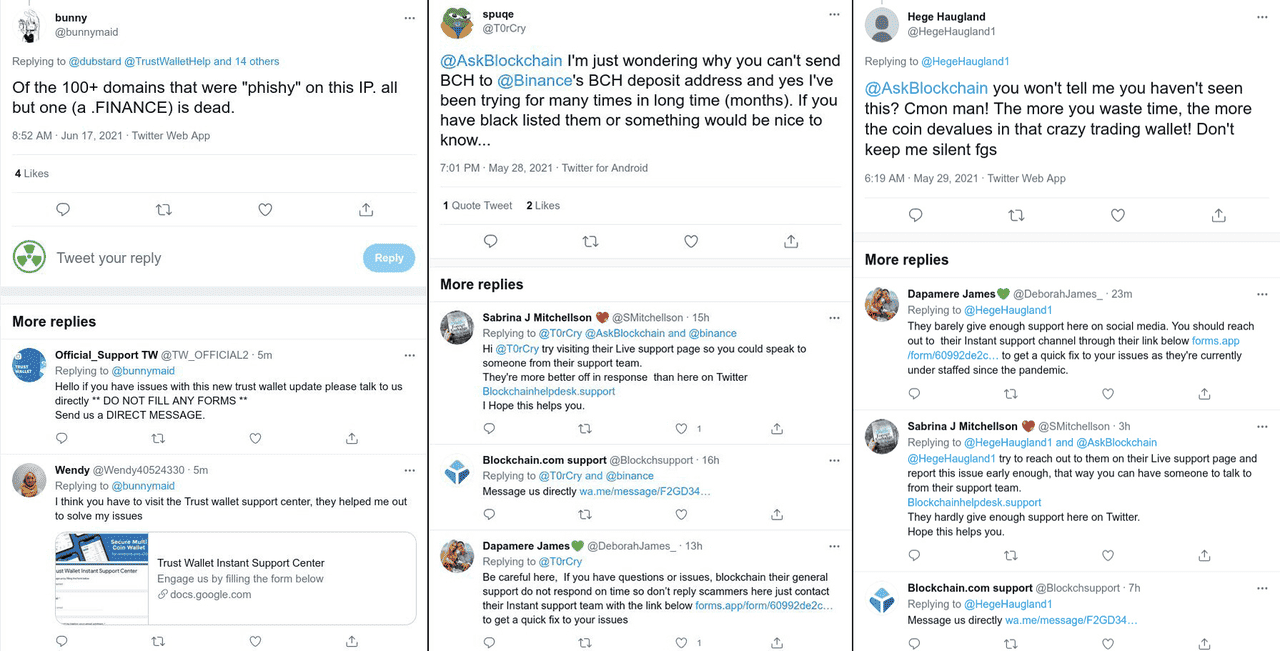Open the reply icon on Wendy's comment

[61, 640]
